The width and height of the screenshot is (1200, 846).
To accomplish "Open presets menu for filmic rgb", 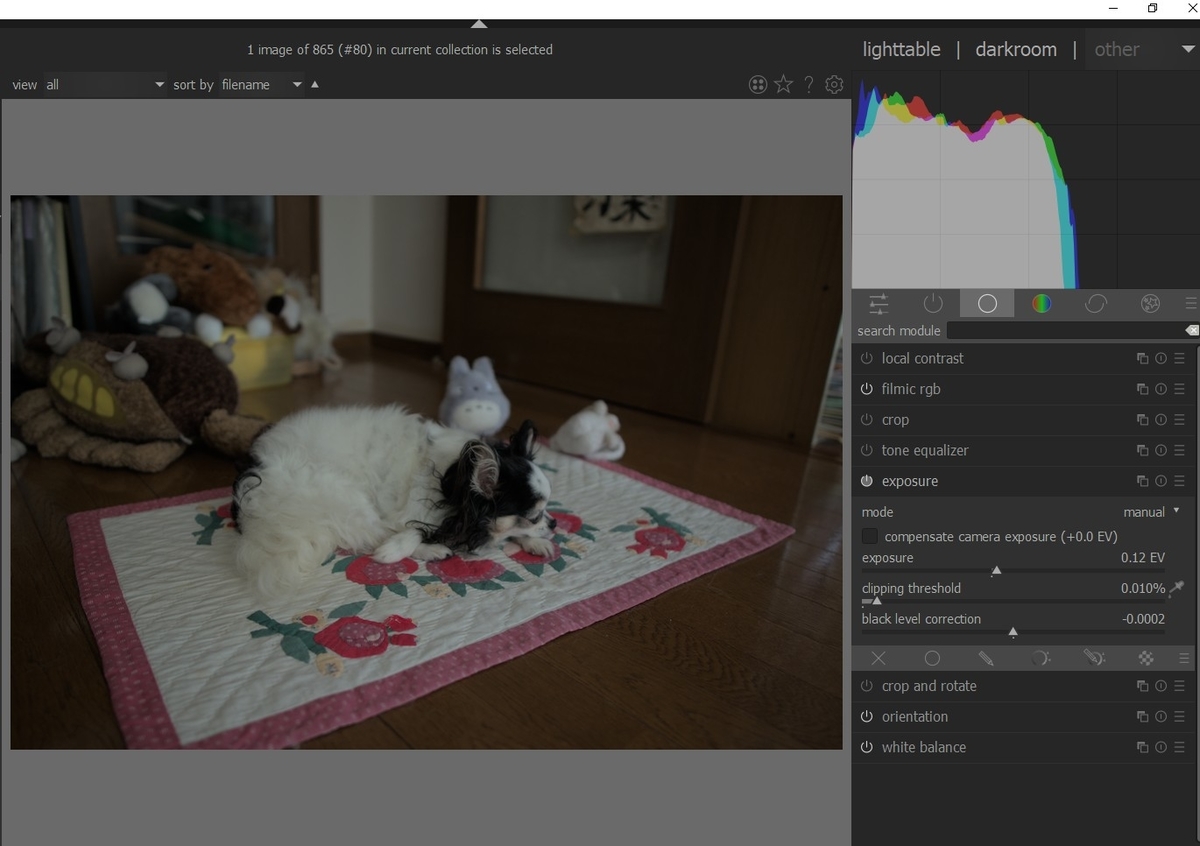I will (1179, 389).
